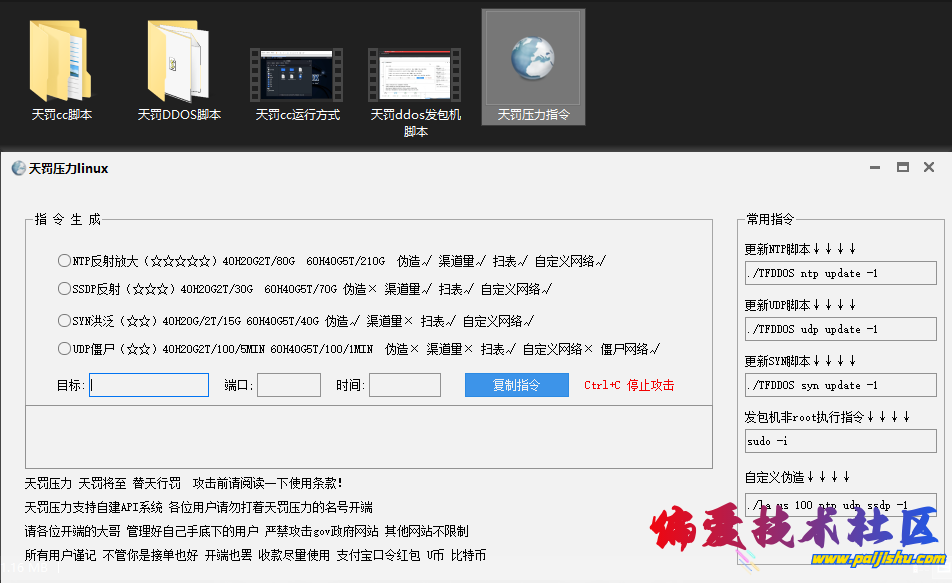Select the UDP僵尸 radio option
This screenshot has height=583, width=952.
pyautogui.click(x=64, y=349)
